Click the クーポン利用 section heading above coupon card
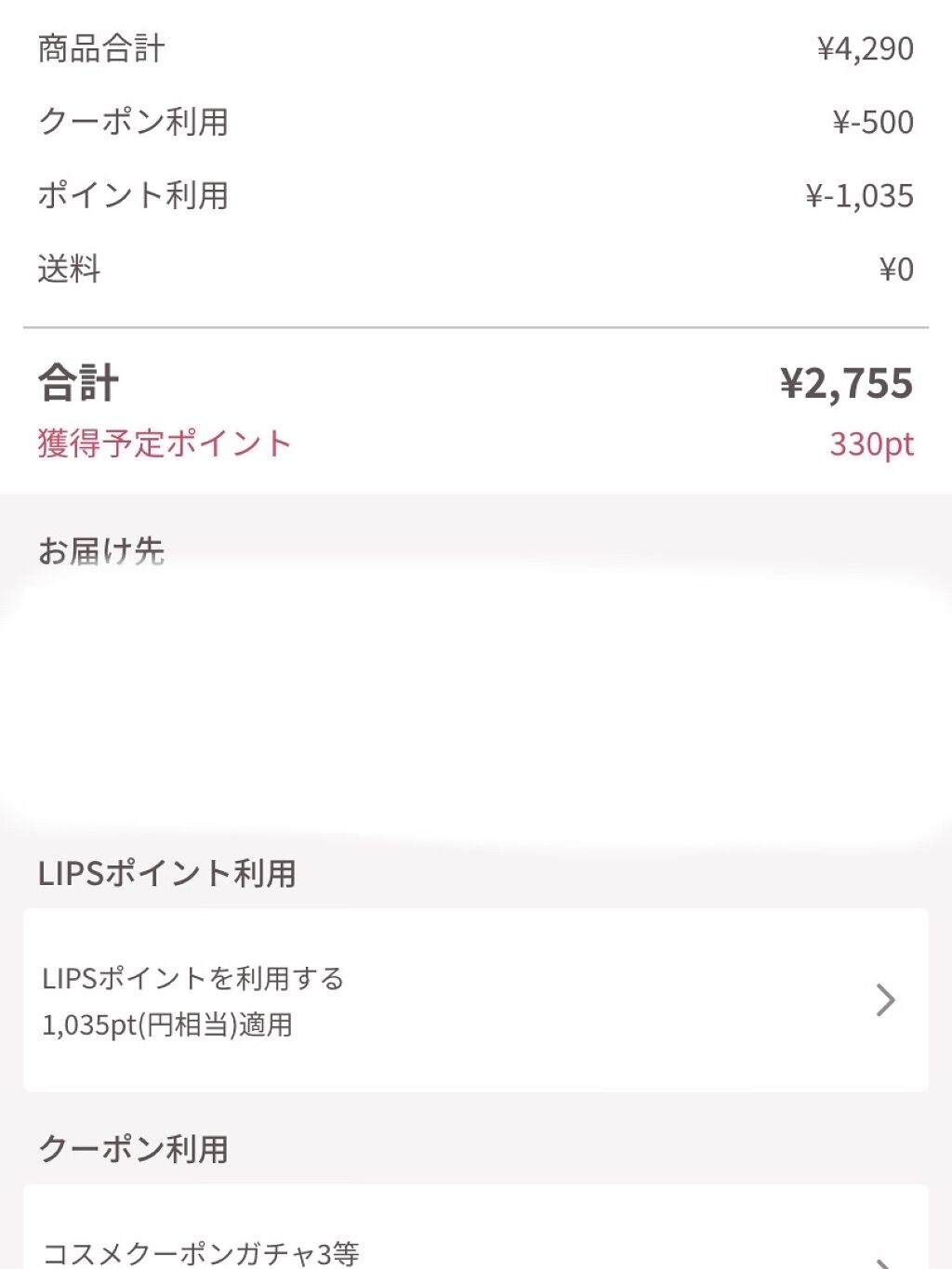Screen dimensions: 952x1269 tap(134, 1149)
